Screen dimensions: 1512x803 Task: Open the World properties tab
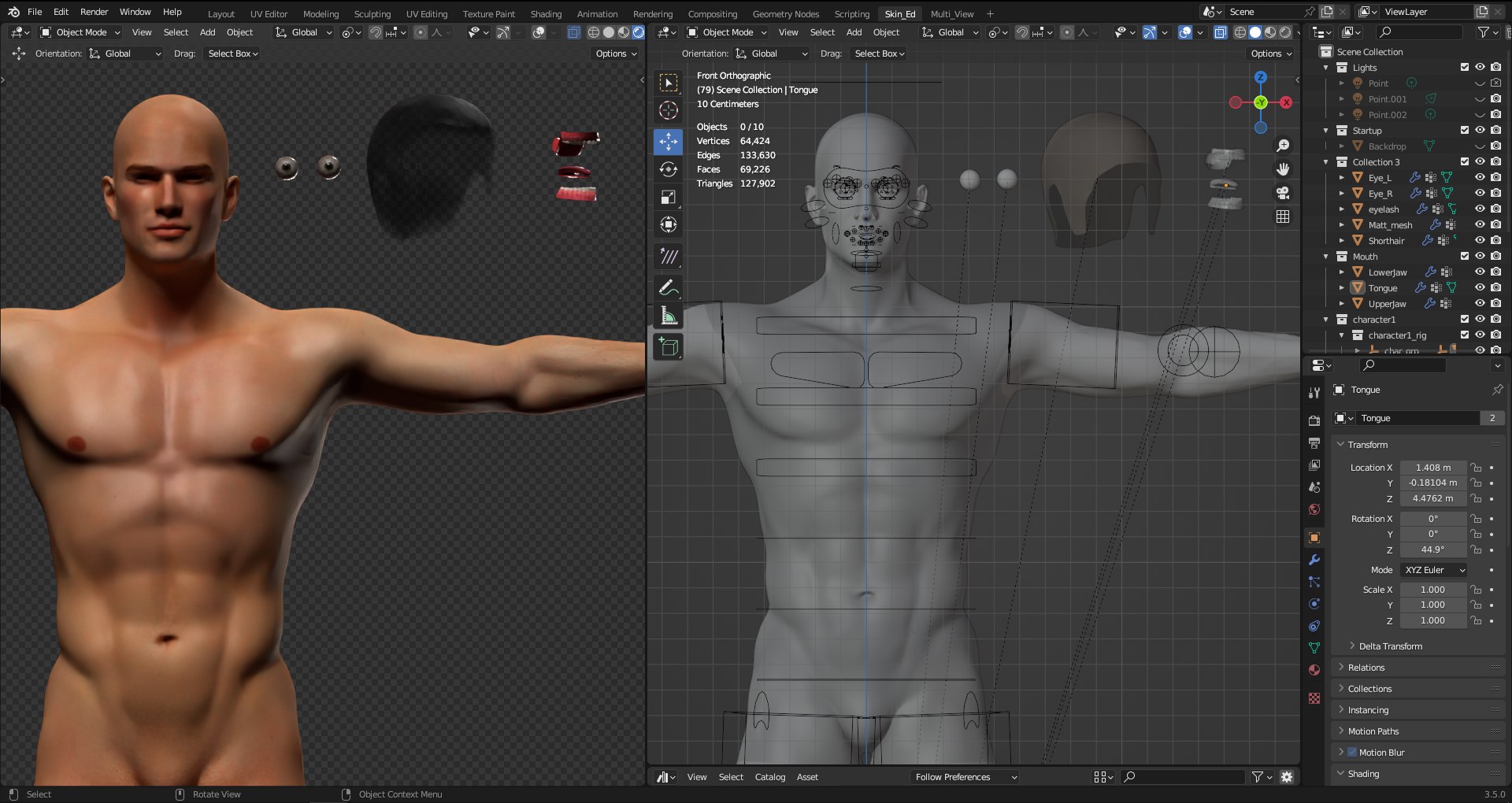point(1314,509)
